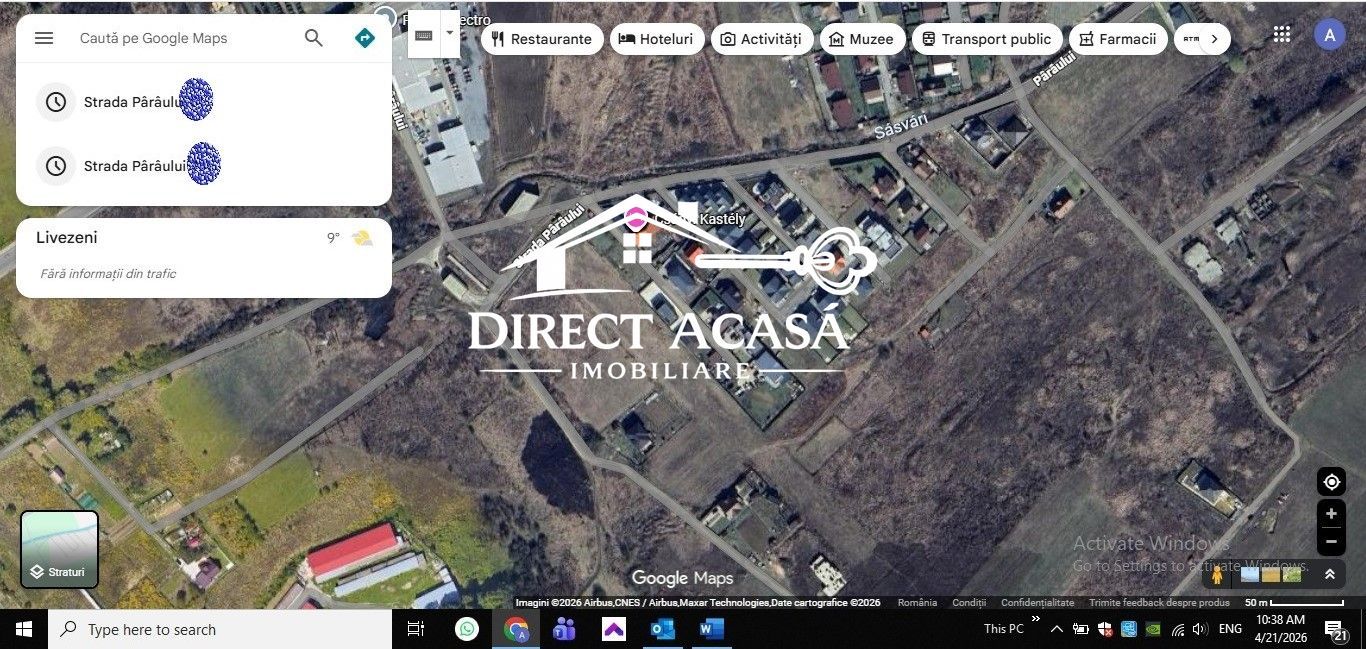Select first Strada Pârâului recent search
1366x649 pixels.
[204, 101]
